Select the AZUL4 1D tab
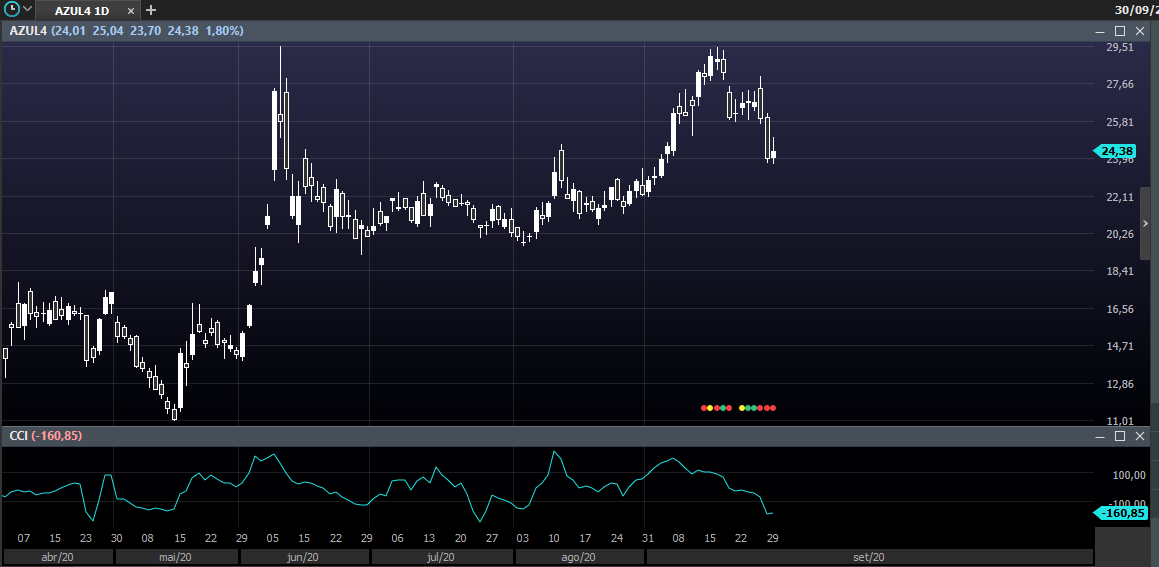1159x567 pixels. click(x=81, y=10)
